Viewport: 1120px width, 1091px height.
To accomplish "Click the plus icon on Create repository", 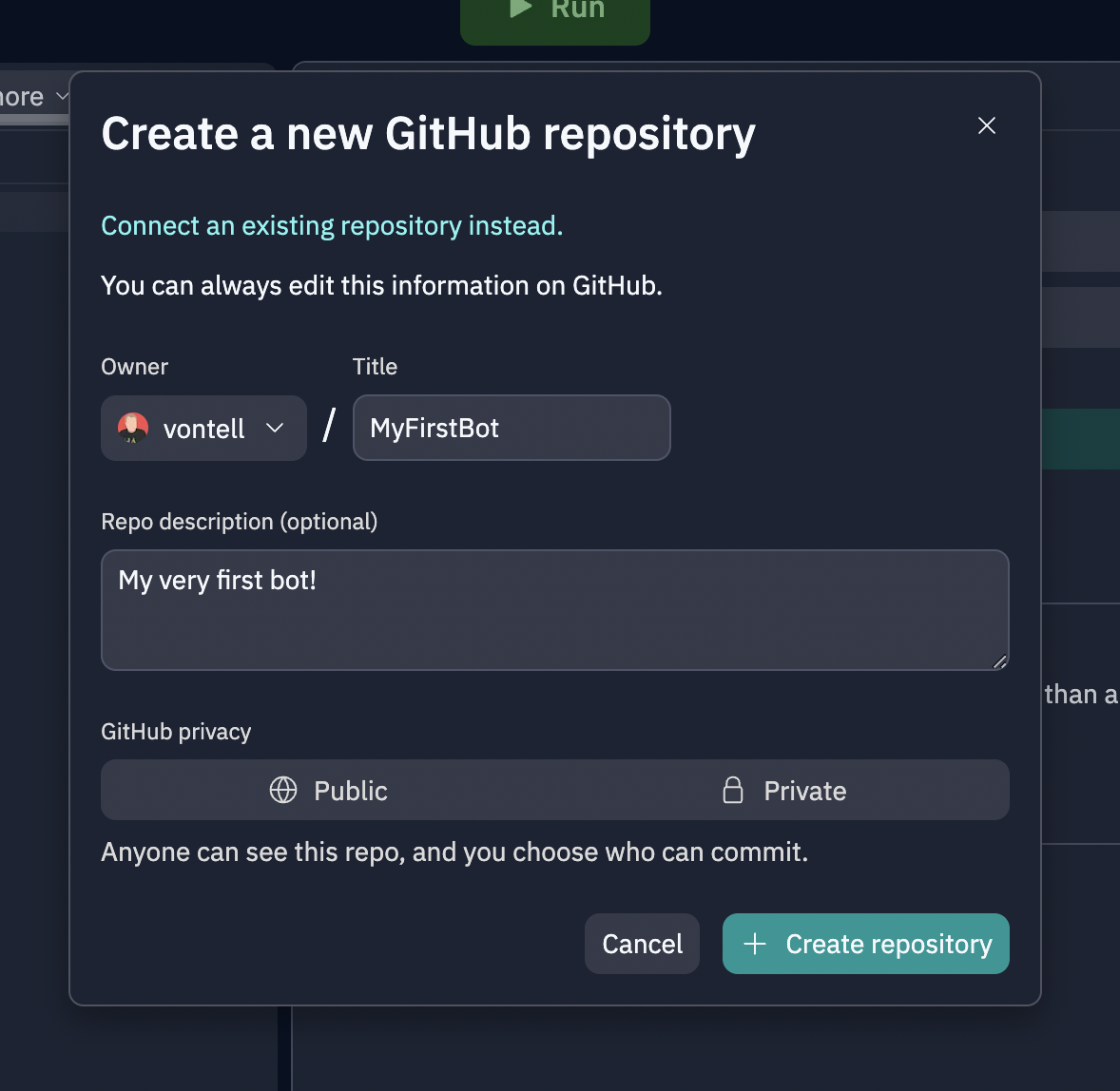I will click(x=755, y=944).
